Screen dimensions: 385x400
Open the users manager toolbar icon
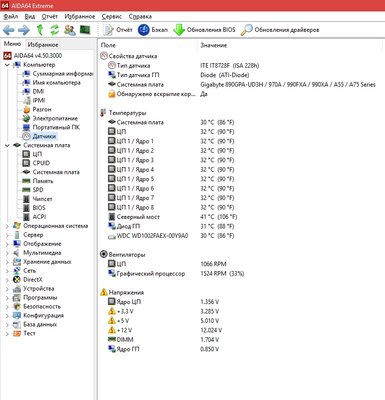[70, 30]
